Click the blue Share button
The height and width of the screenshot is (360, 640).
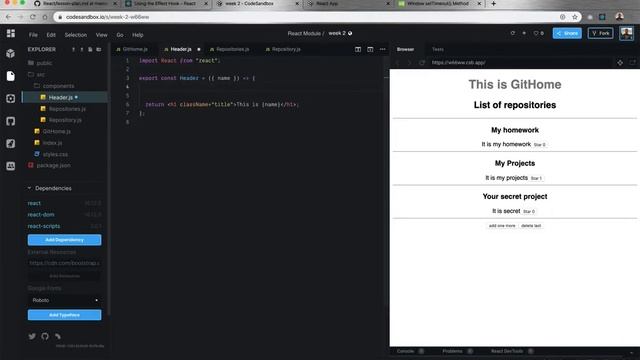click(567, 33)
